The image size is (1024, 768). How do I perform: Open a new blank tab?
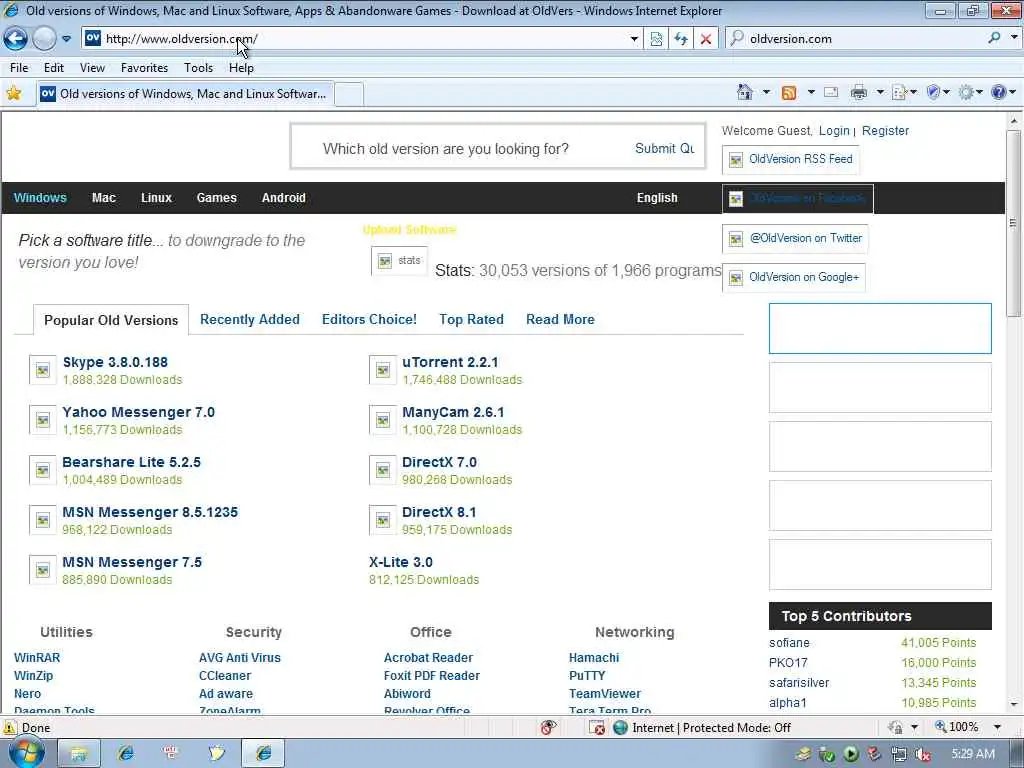[x=349, y=95]
